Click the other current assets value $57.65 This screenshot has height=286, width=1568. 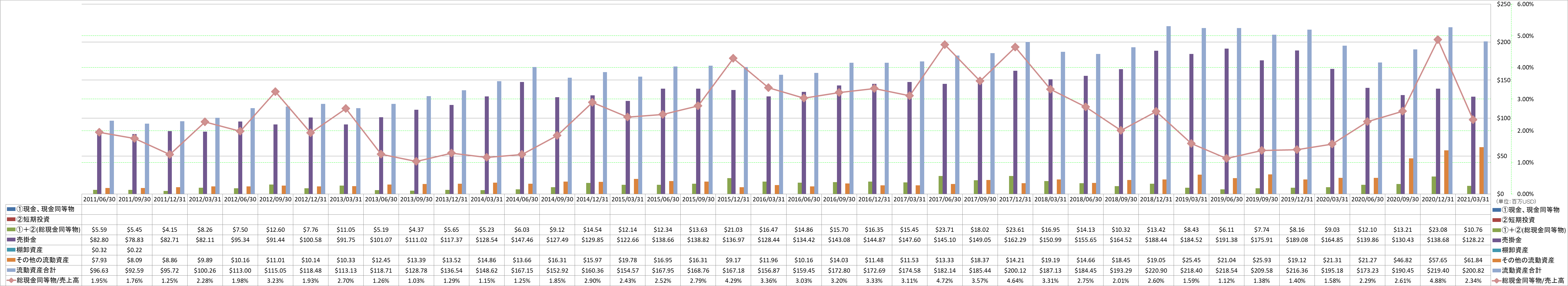click(1438, 260)
